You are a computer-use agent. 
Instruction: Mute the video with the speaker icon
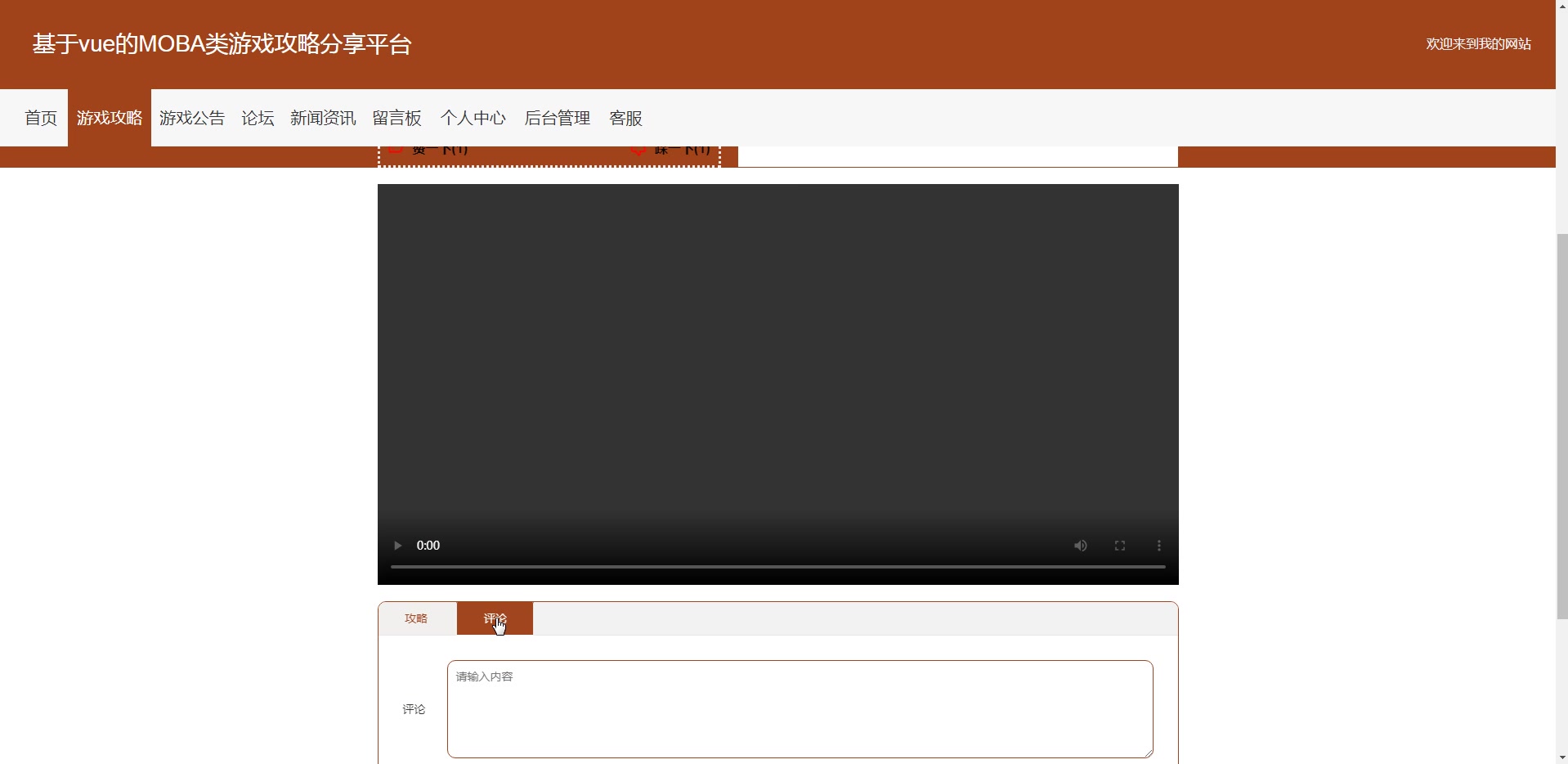click(1080, 546)
